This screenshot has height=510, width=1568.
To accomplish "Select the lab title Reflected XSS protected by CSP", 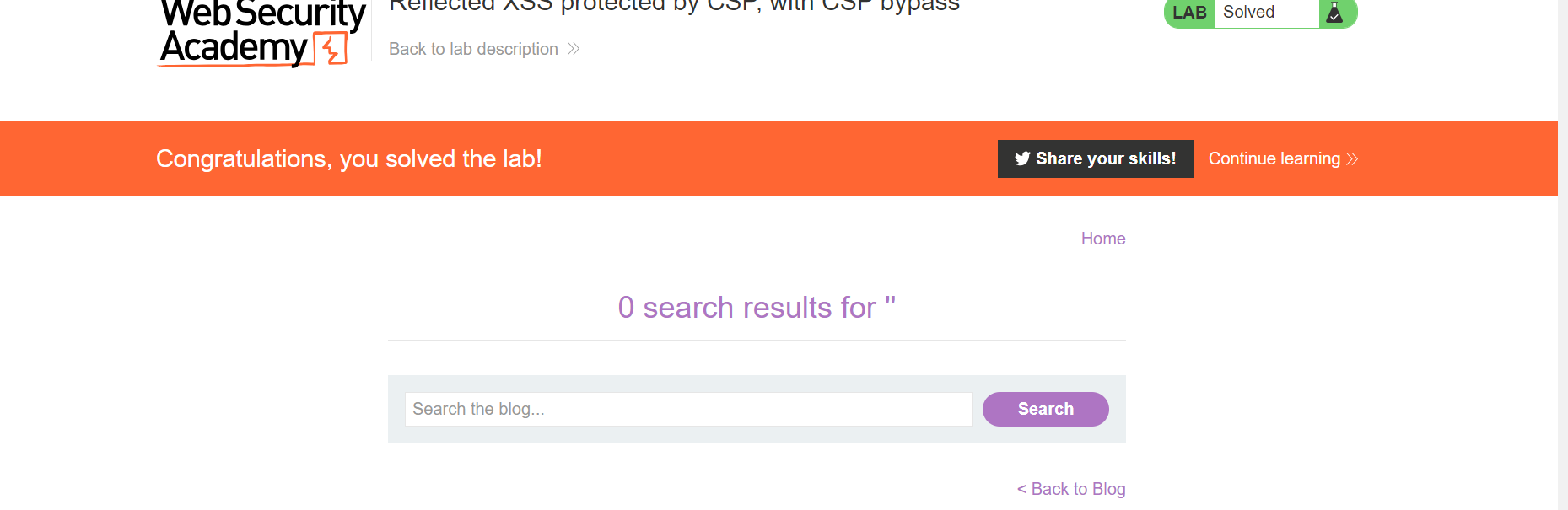I will (x=673, y=7).
